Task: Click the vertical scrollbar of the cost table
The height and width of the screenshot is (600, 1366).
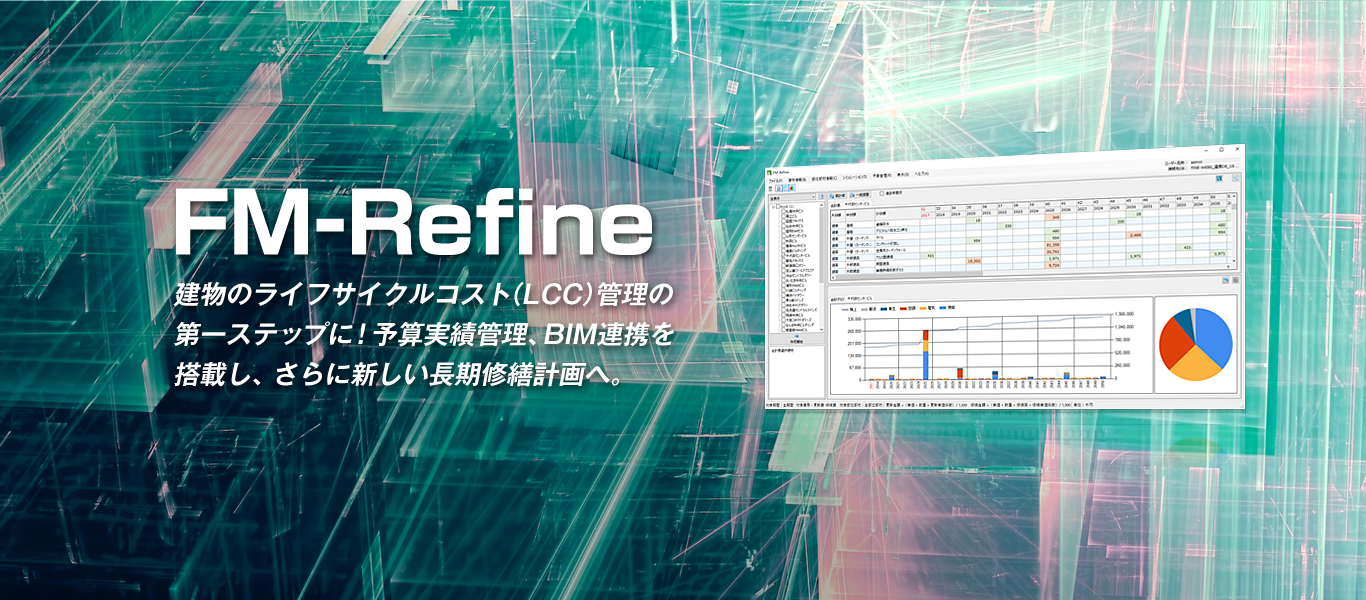Action: point(1234,228)
